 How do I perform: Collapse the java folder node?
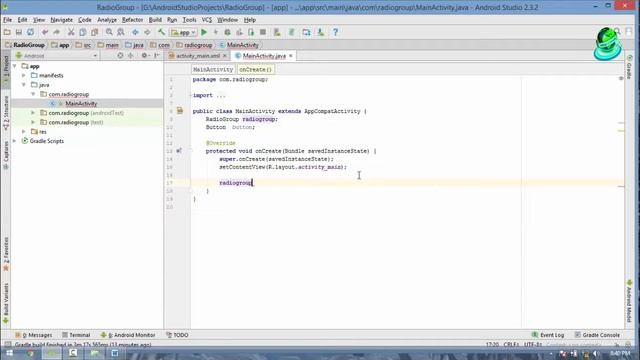tap(24, 85)
